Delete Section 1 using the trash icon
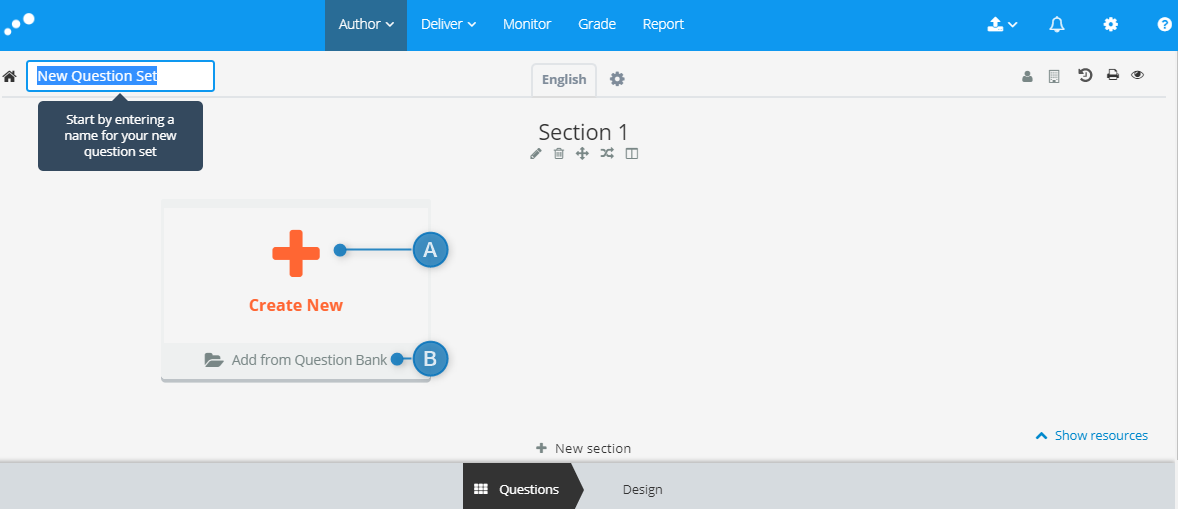This screenshot has height=509, width=1178. tap(559, 154)
